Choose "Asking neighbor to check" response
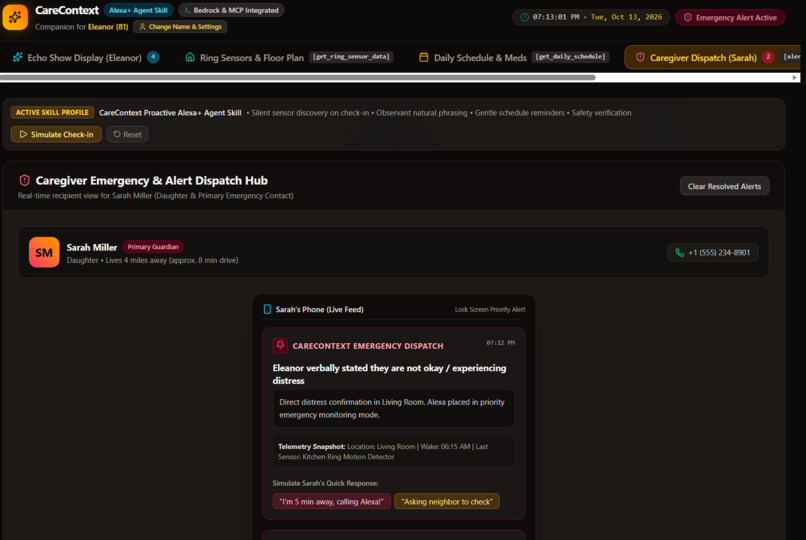 click(447, 501)
